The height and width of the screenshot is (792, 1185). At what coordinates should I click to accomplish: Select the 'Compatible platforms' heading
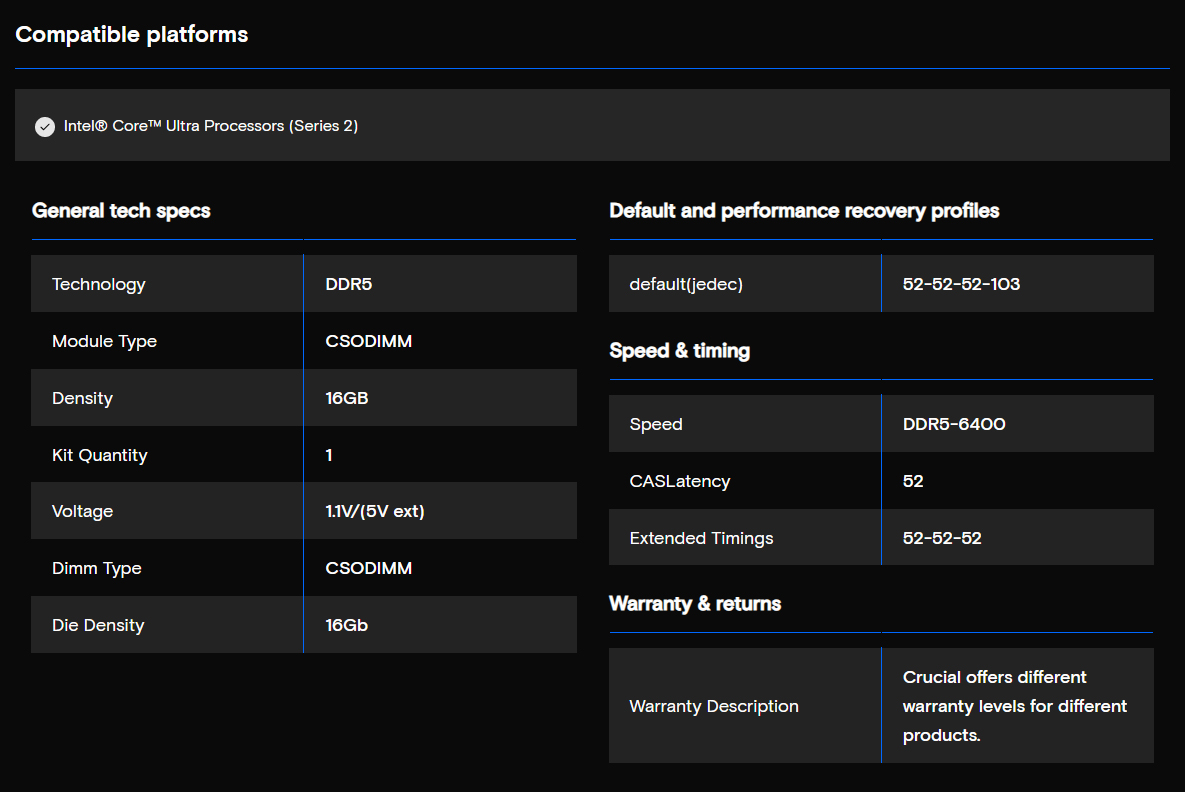131,35
